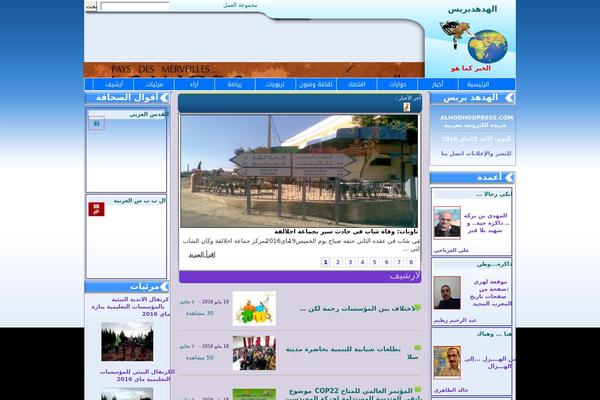600x400 pixels.
Task: Open author name علي العزباجي
Action: 451,250
